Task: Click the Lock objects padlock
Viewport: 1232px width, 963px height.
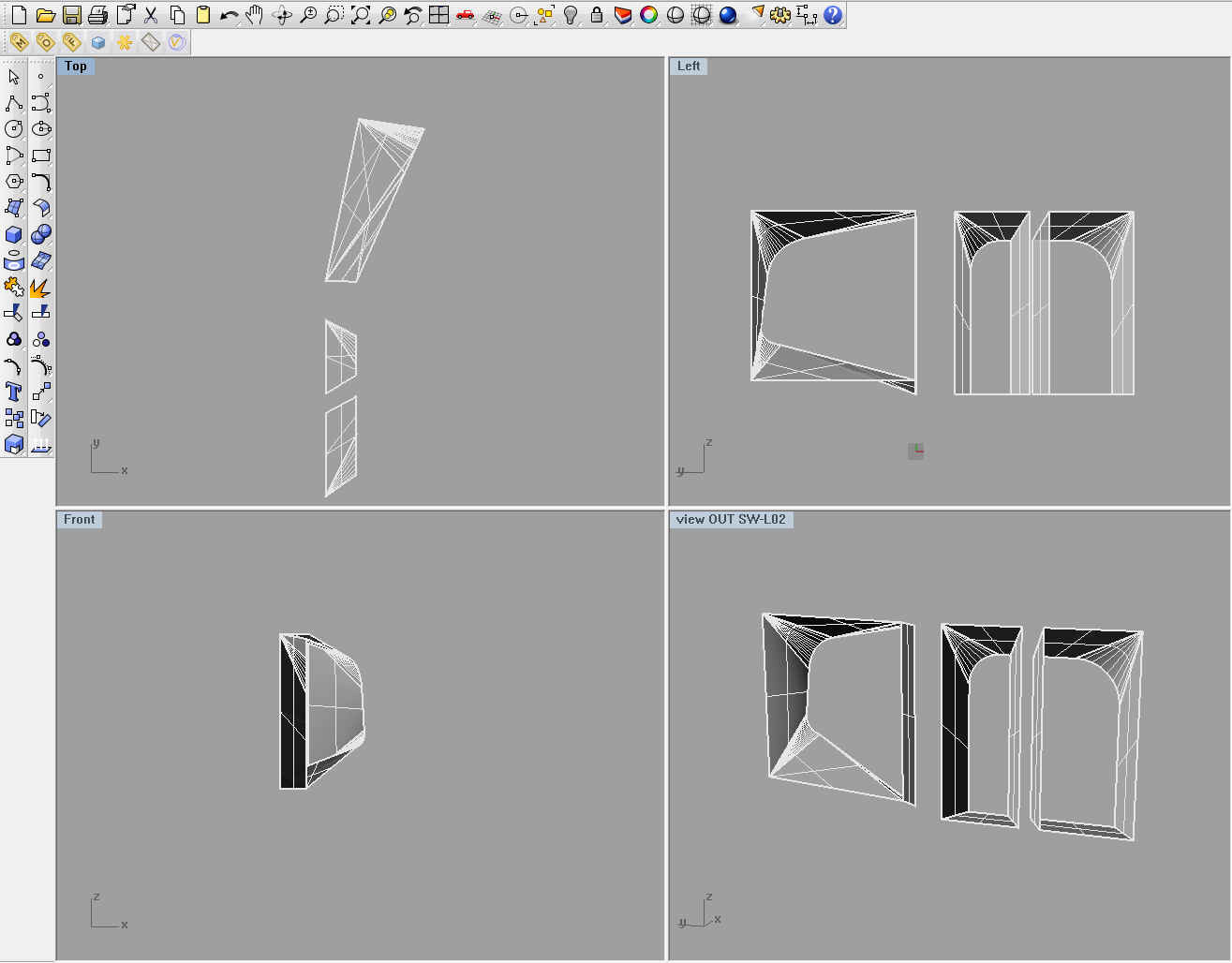Action: pyautogui.click(x=597, y=15)
